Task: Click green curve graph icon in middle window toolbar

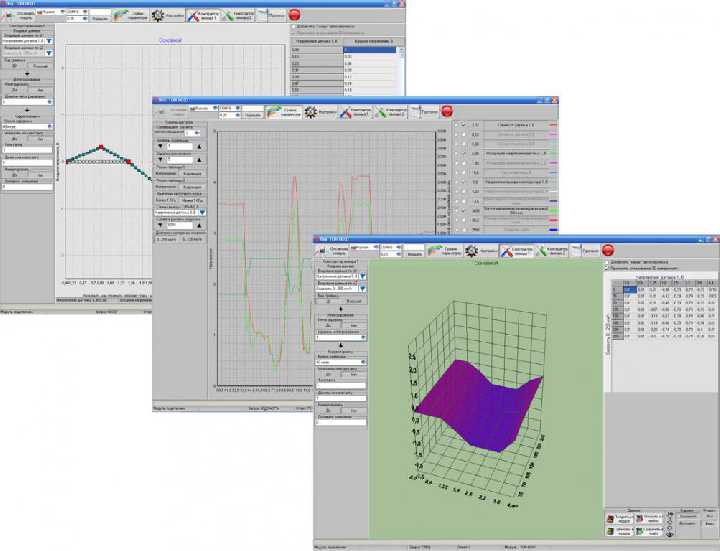Action: pyautogui.click(x=273, y=112)
